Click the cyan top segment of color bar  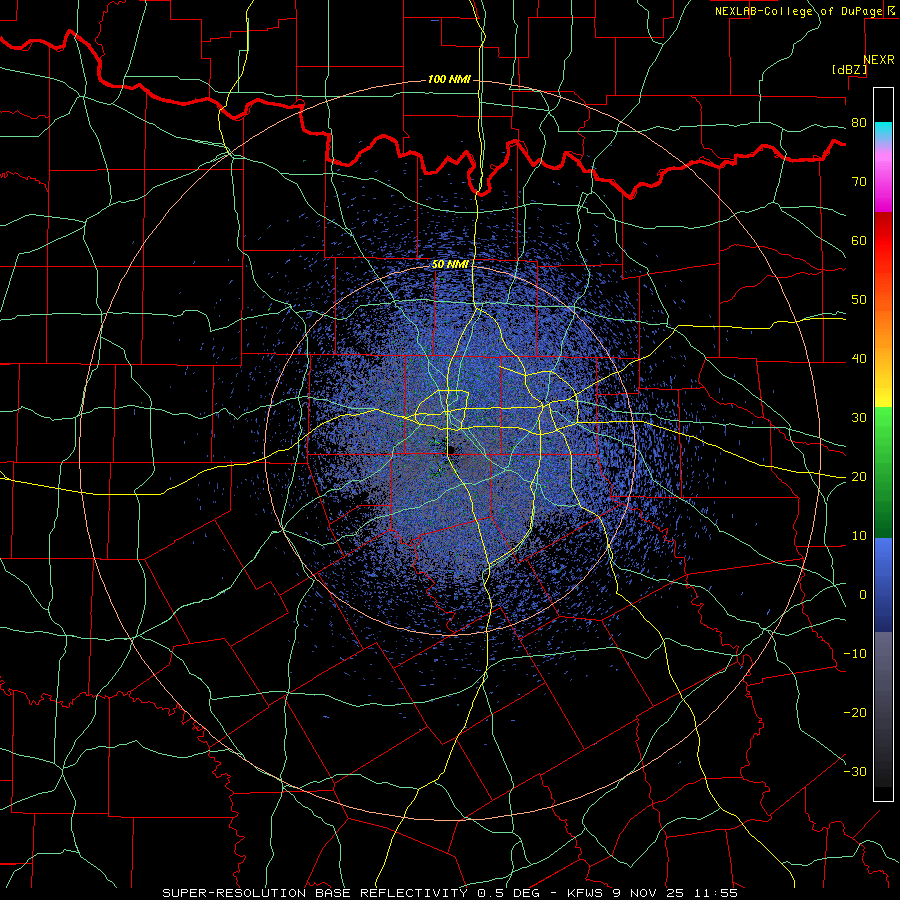point(883,131)
